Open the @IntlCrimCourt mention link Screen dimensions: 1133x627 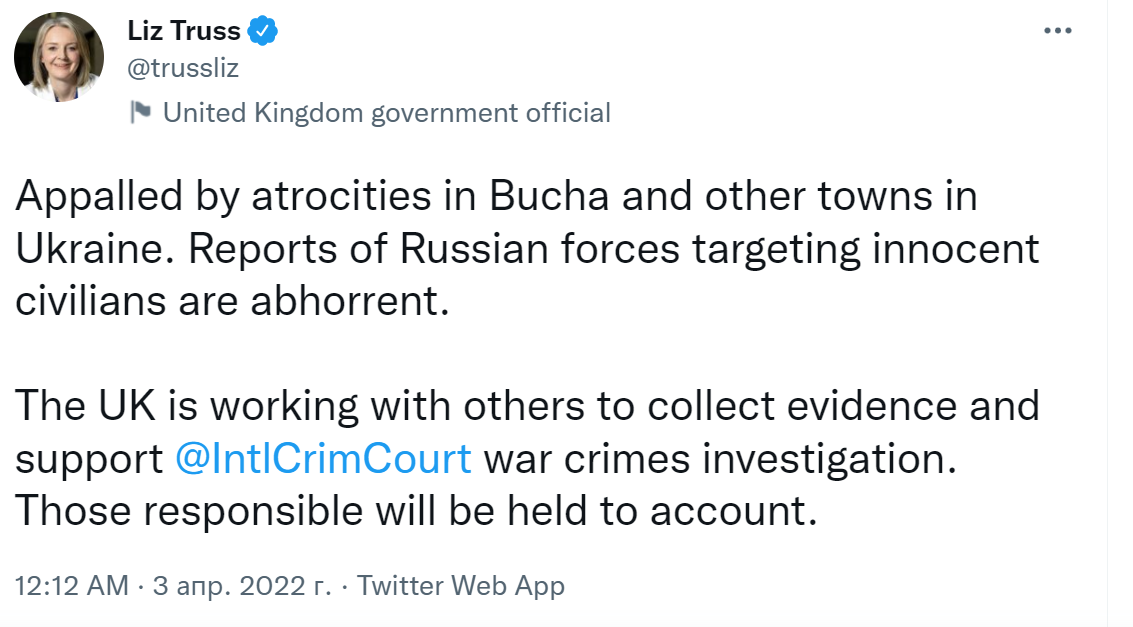point(322,458)
